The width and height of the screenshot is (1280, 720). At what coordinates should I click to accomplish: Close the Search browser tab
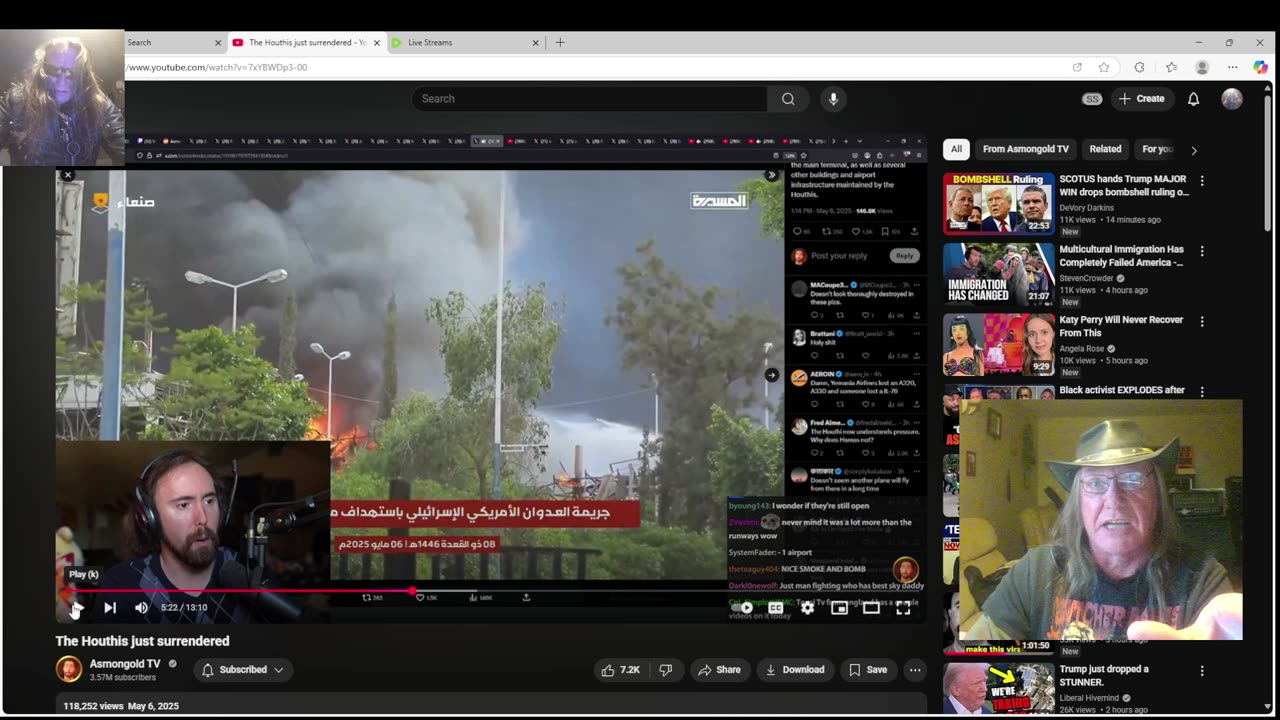click(218, 43)
